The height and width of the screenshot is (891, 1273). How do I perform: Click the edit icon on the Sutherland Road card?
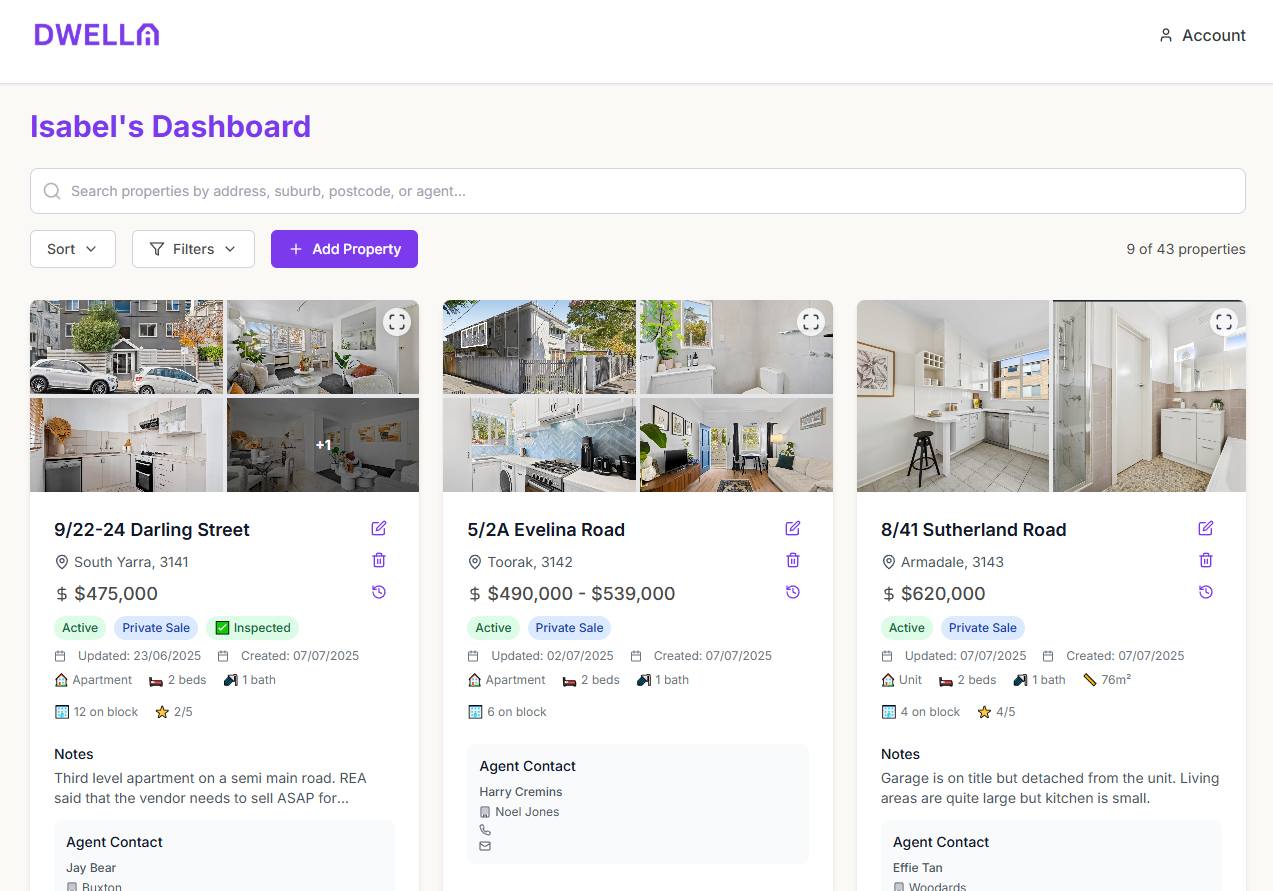1205,528
